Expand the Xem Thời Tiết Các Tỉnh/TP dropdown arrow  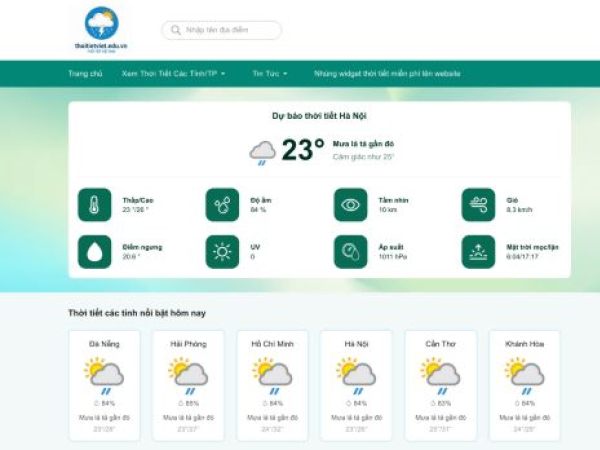click(x=223, y=73)
